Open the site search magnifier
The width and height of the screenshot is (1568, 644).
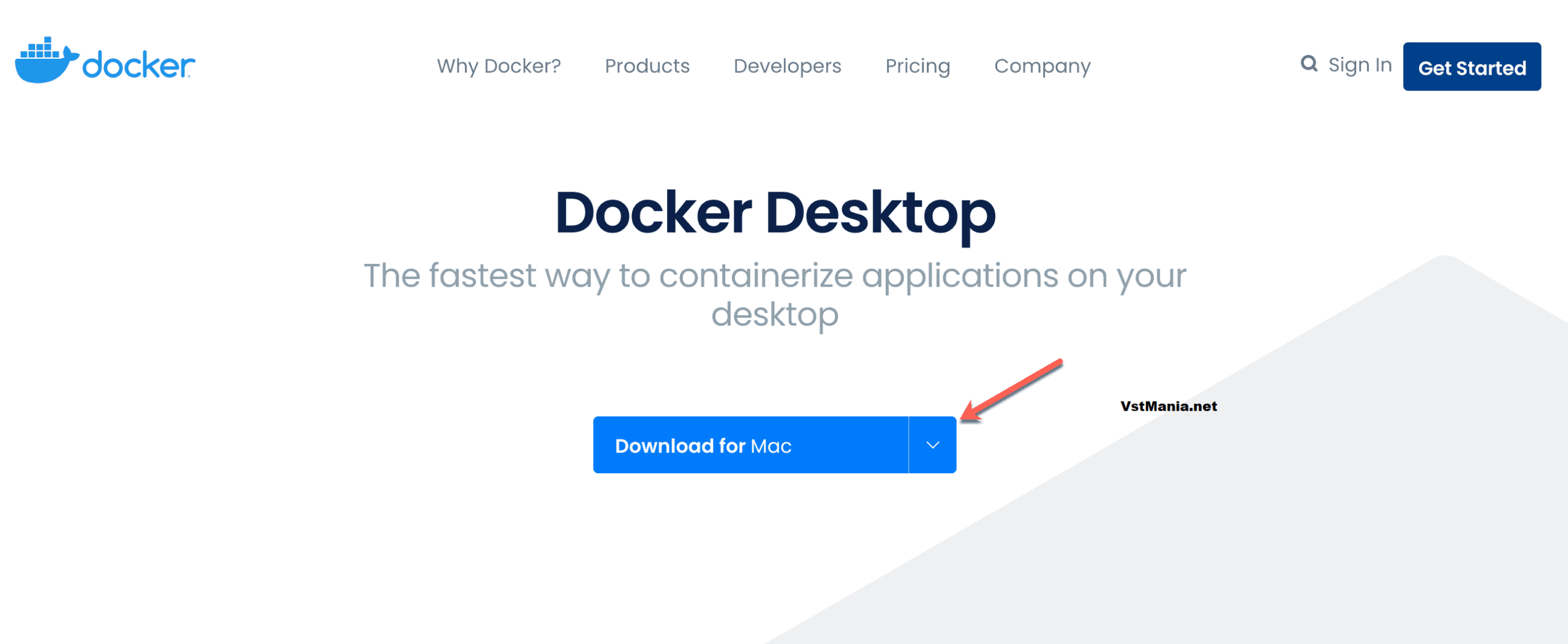click(x=1310, y=63)
